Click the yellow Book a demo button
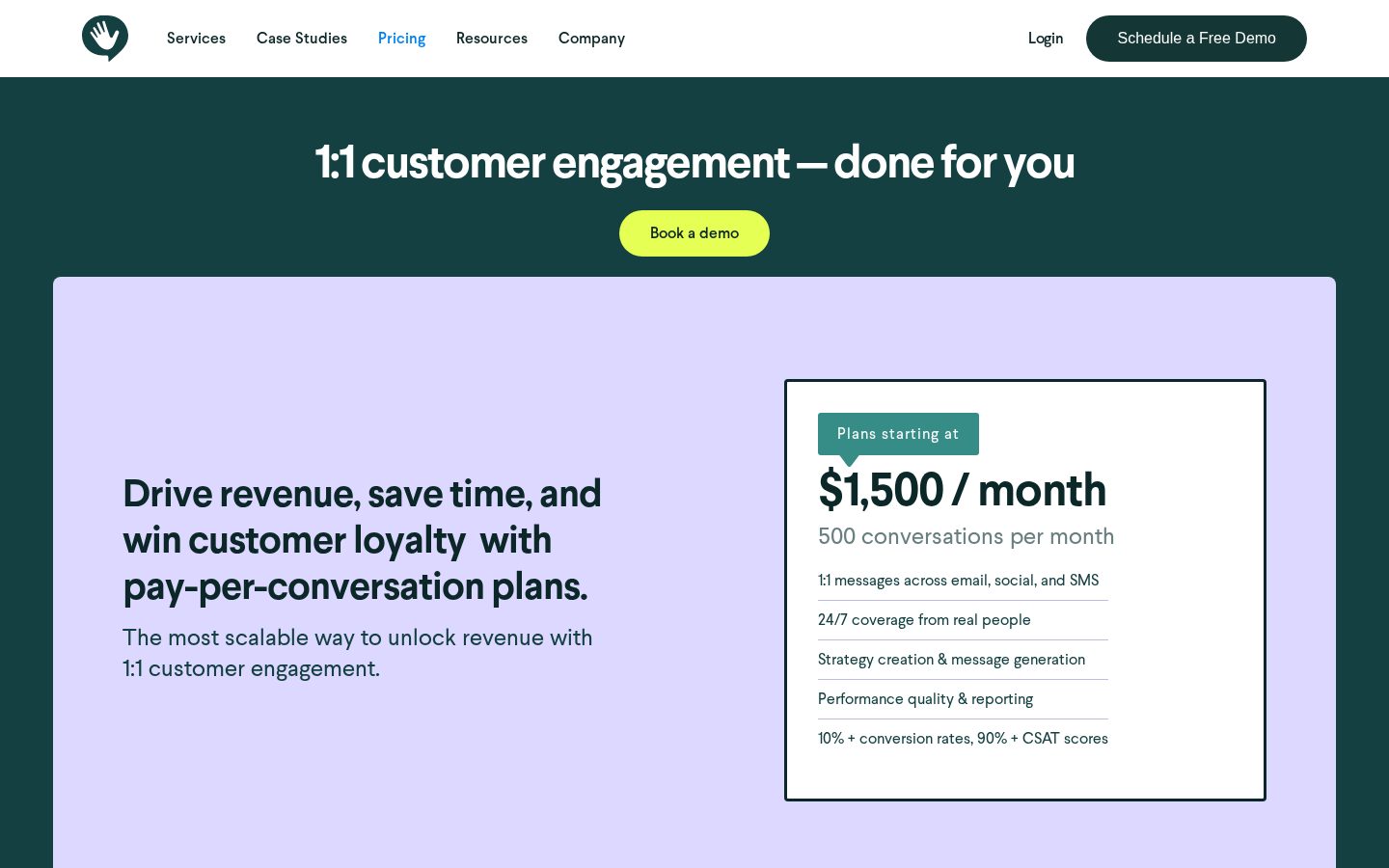The height and width of the screenshot is (868, 1389). [694, 233]
